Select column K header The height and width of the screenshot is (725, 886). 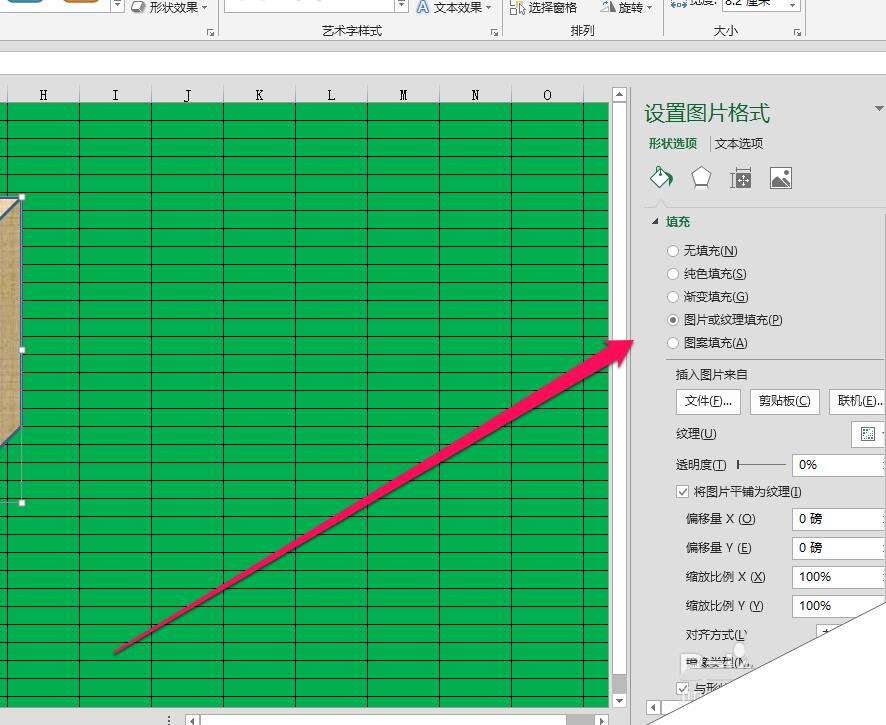click(x=259, y=95)
